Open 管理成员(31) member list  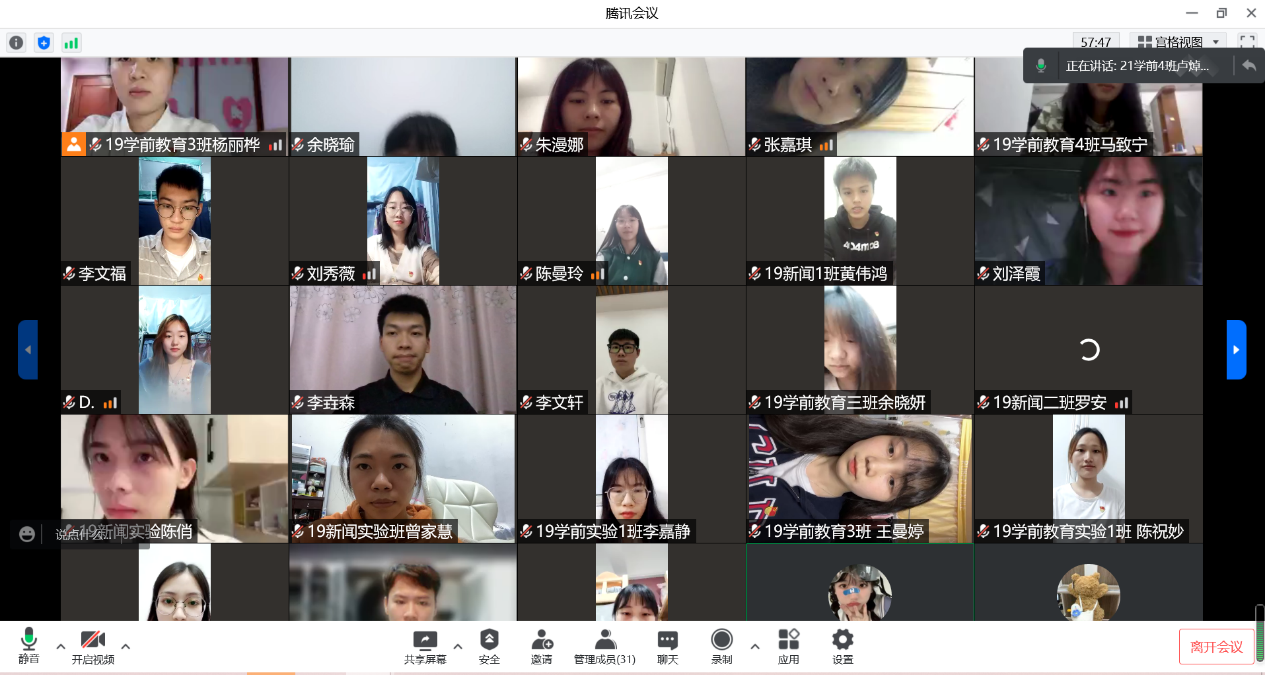coord(605,646)
